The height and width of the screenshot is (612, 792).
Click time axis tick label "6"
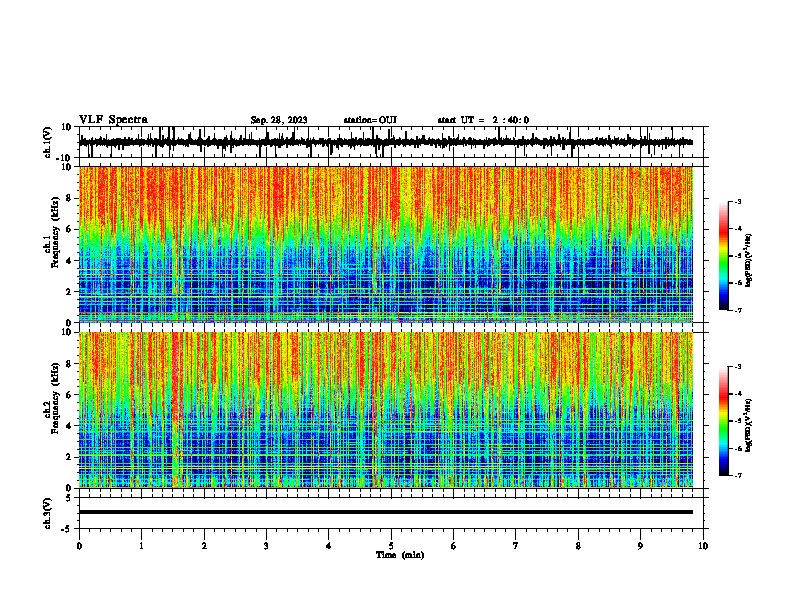[x=454, y=546]
